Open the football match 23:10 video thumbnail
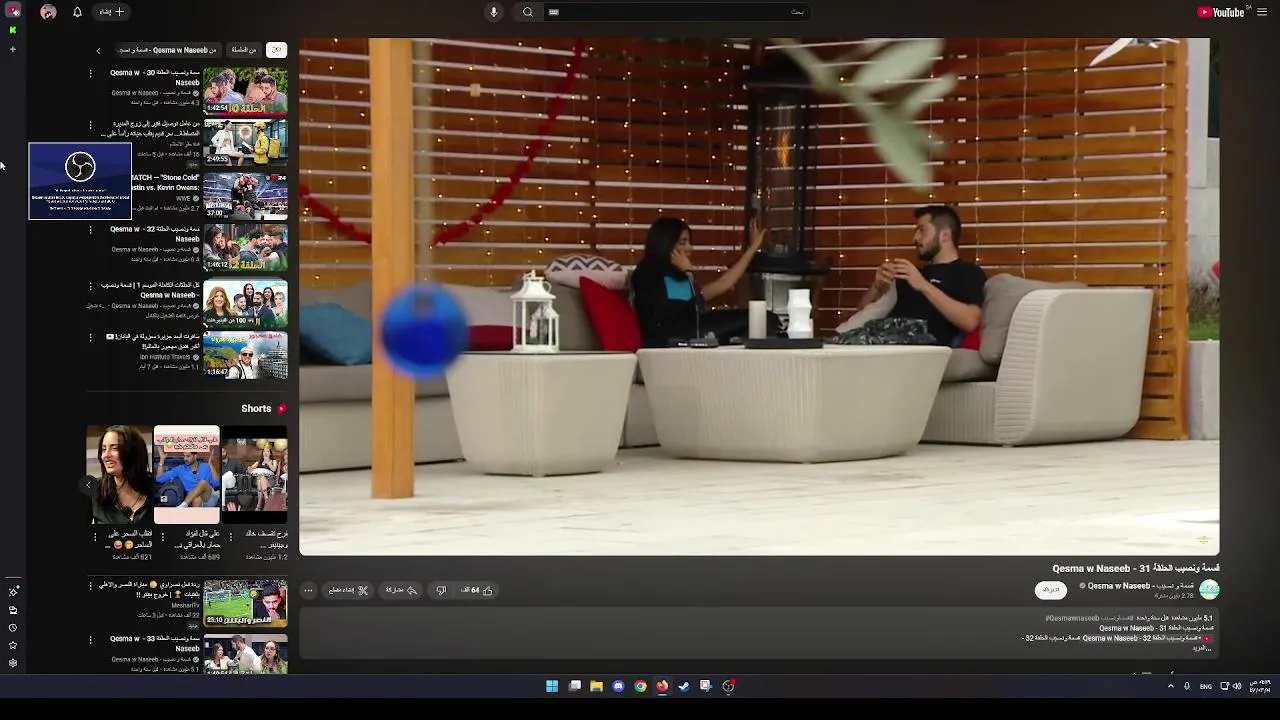This screenshot has height=720, width=1280. (x=245, y=603)
